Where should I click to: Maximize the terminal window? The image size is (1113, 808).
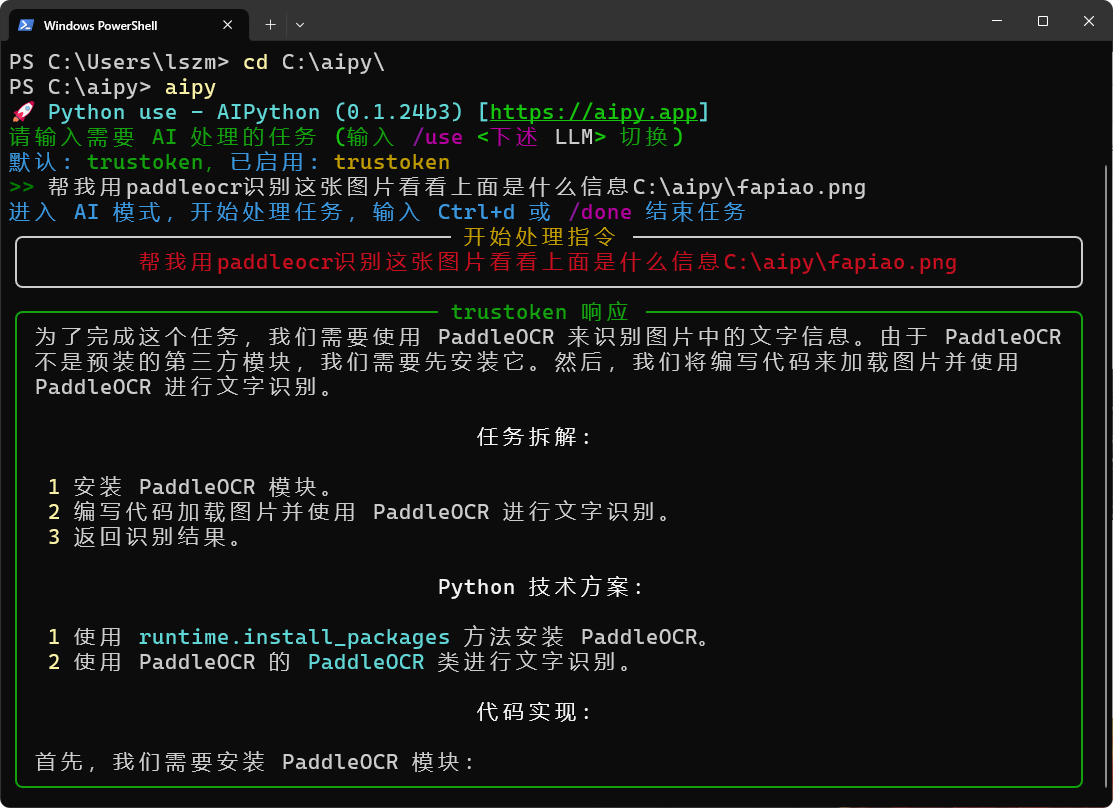[x=1043, y=21]
